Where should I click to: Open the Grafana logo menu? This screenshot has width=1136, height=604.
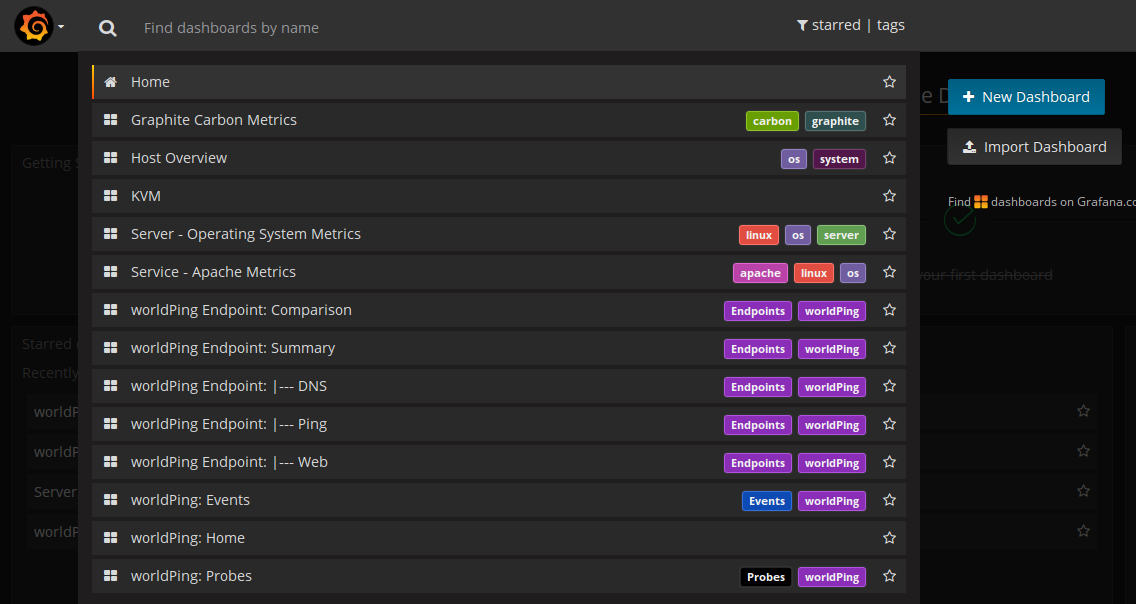click(34, 26)
